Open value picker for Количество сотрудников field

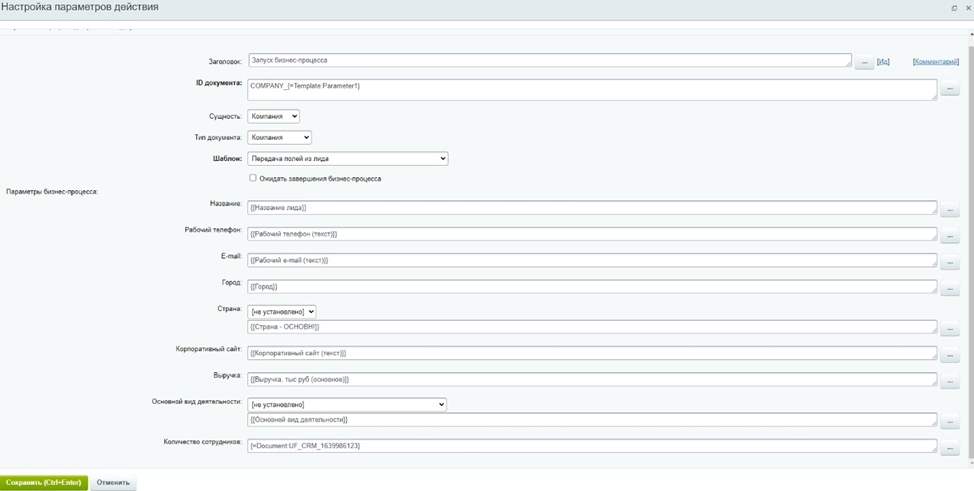click(949, 449)
